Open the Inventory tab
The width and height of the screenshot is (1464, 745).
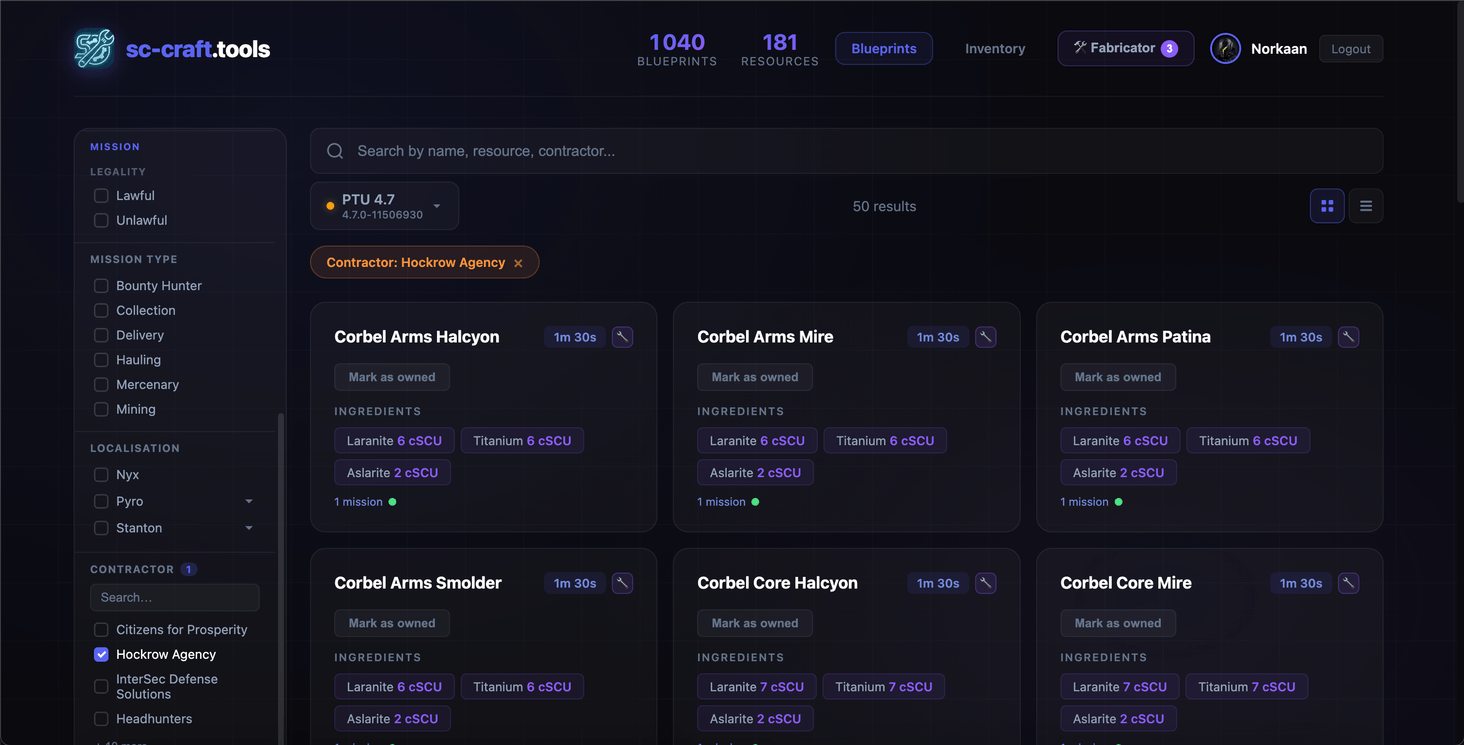994,49
